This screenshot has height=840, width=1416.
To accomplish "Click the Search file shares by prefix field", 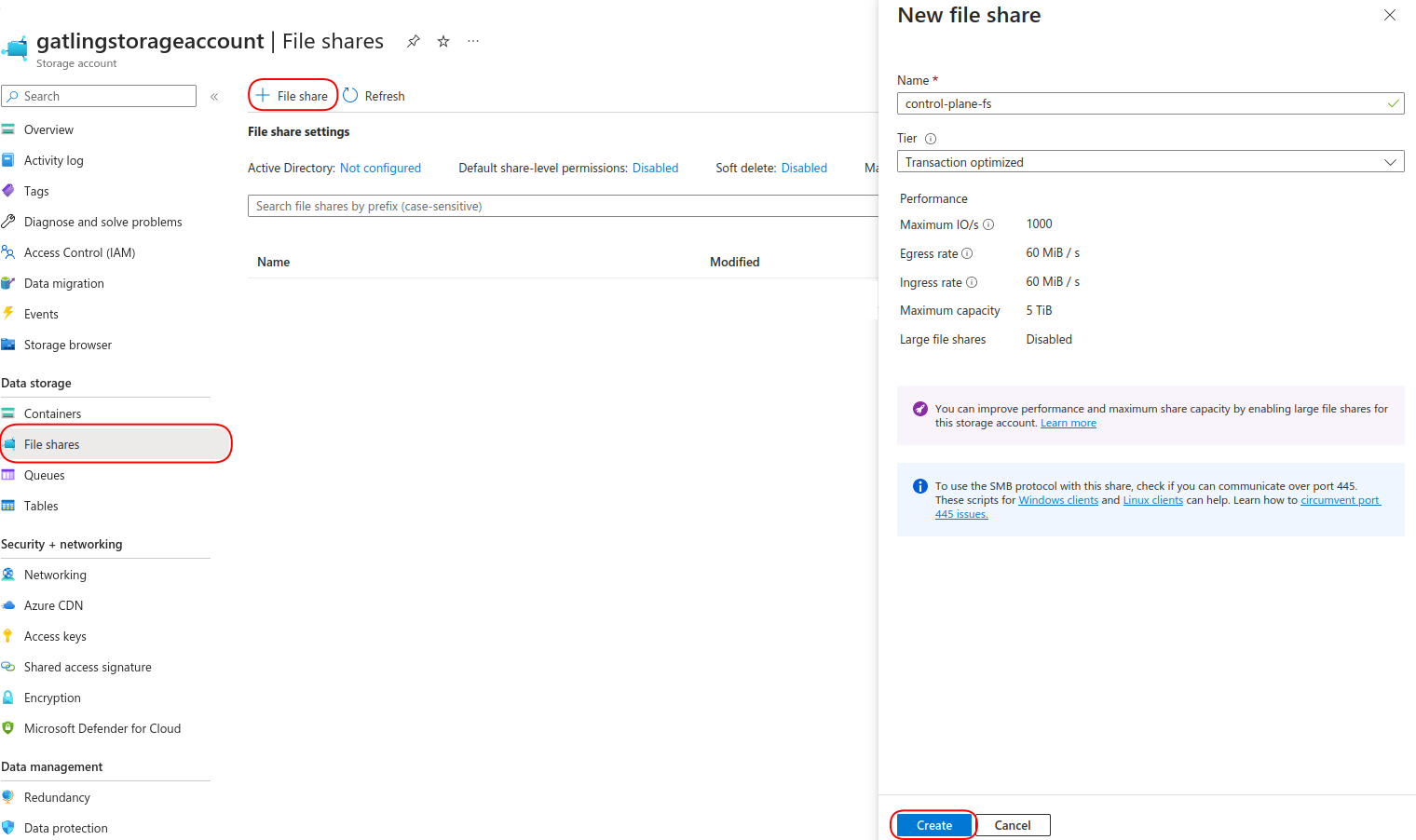I will 563,206.
